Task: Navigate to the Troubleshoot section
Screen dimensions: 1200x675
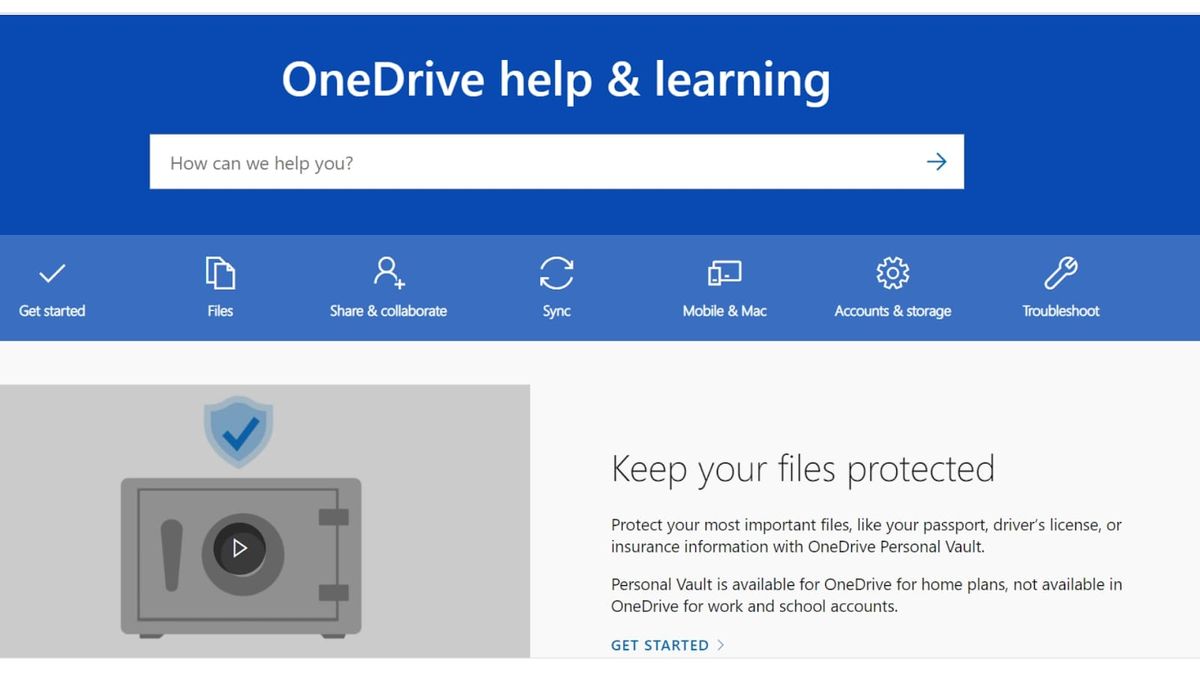Action: [x=1059, y=310]
